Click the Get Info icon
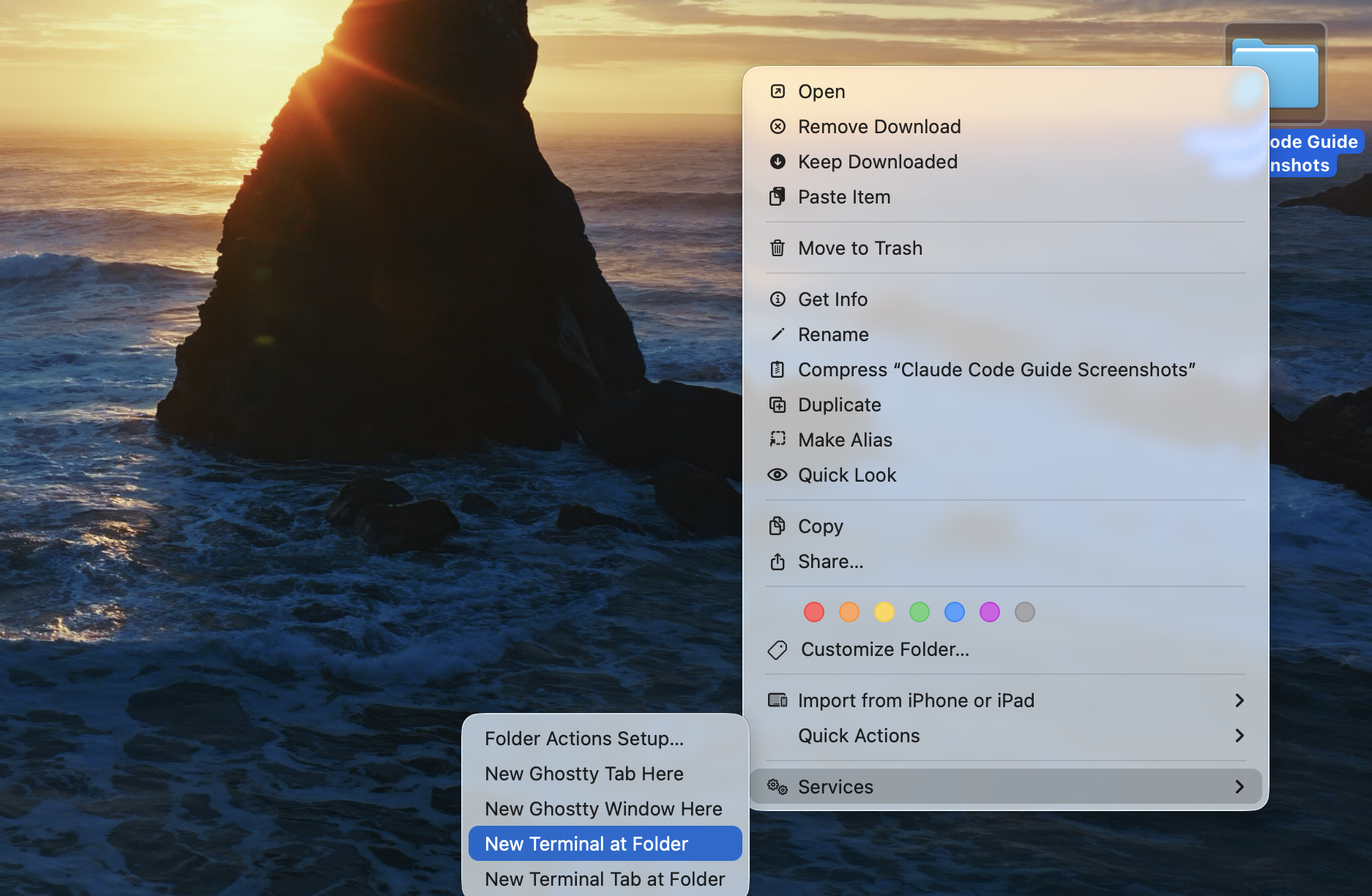 (778, 299)
